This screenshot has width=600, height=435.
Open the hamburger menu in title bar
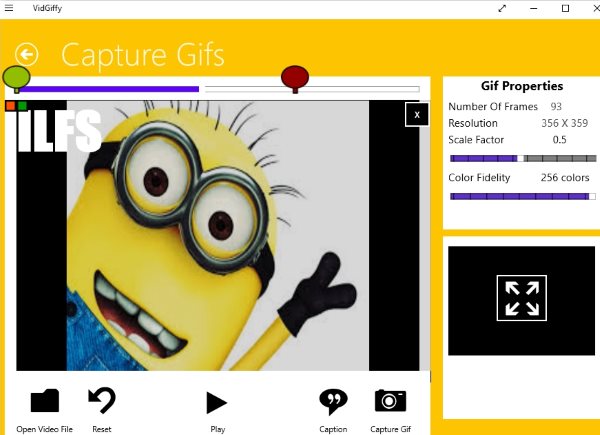(9, 8)
